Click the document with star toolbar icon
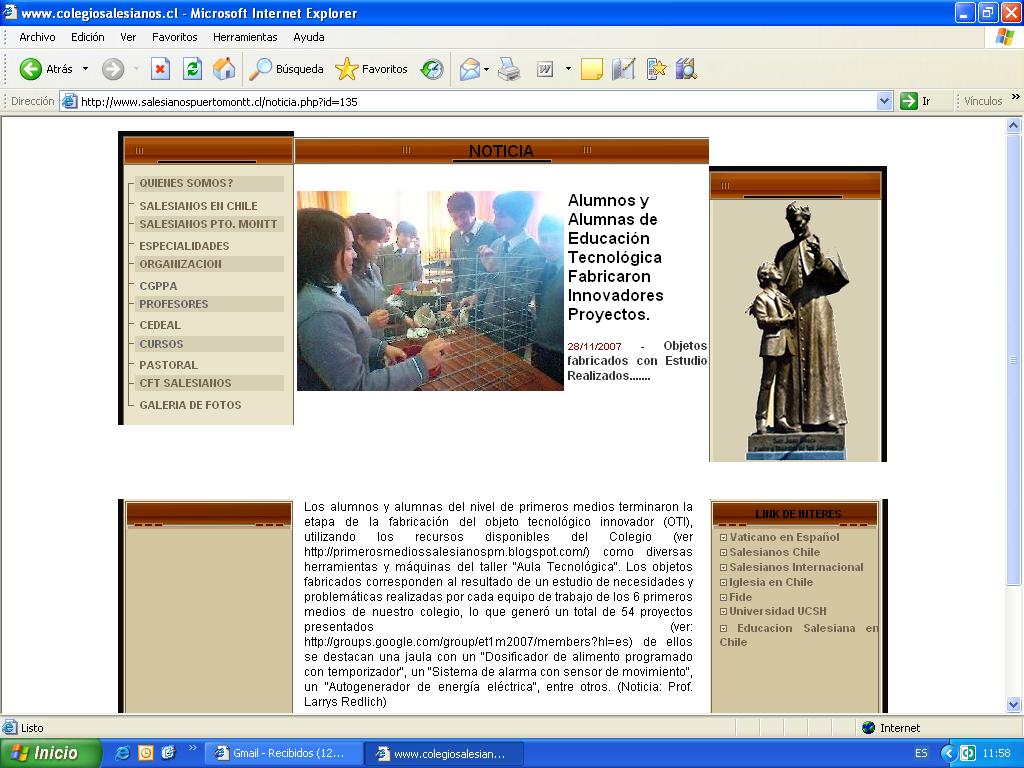 tap(656, 69)
